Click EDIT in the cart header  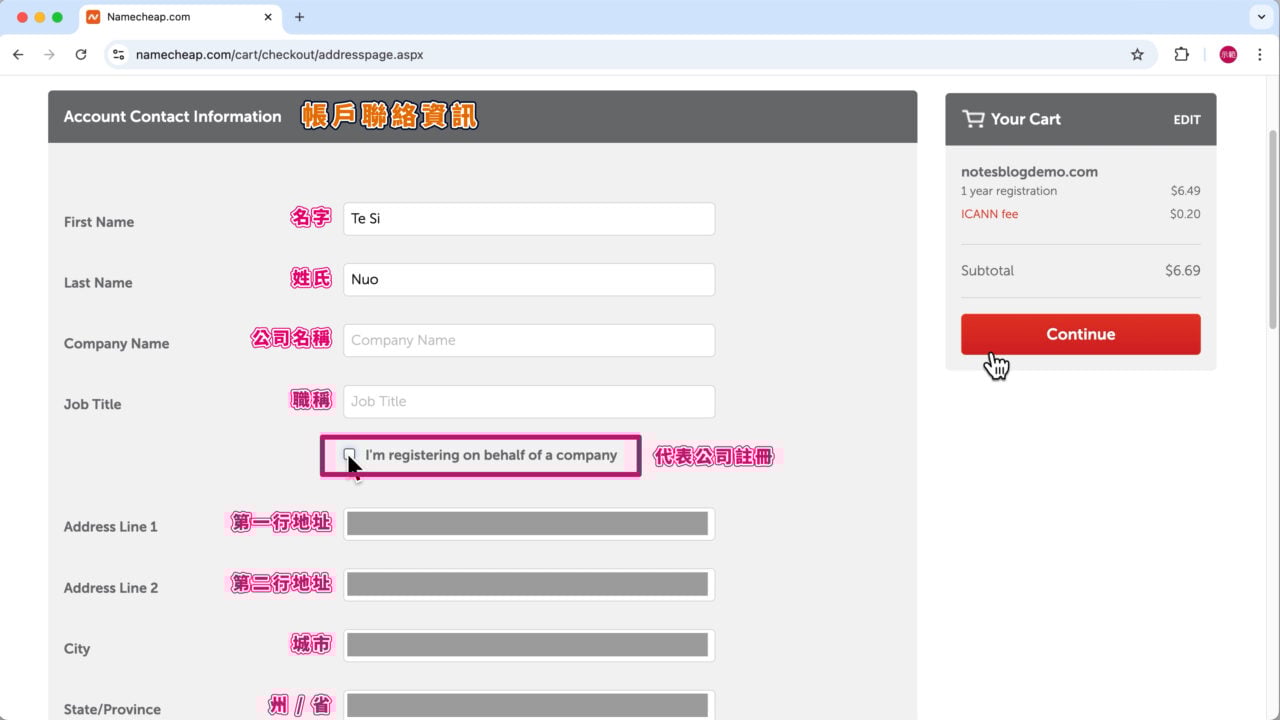(x=1186, y=120)
